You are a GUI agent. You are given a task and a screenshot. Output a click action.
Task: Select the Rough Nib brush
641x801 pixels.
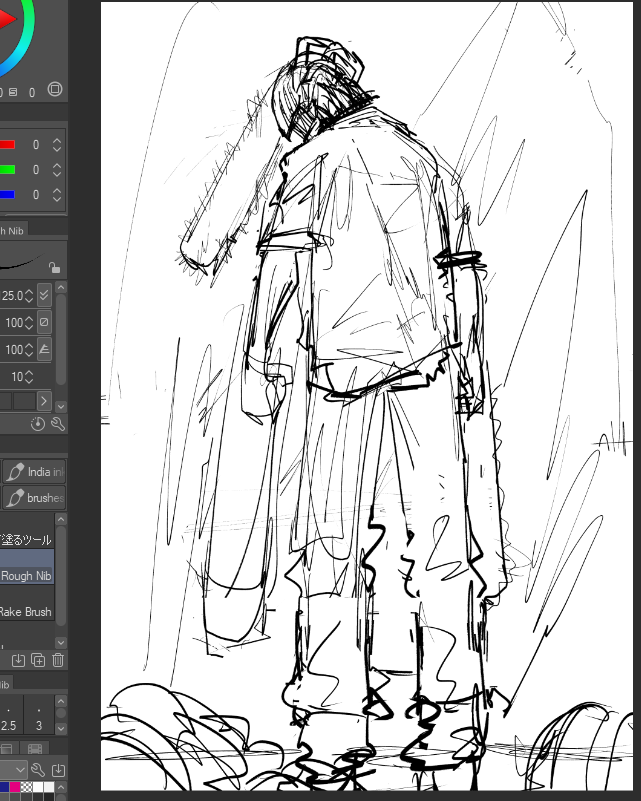point(27,567)
